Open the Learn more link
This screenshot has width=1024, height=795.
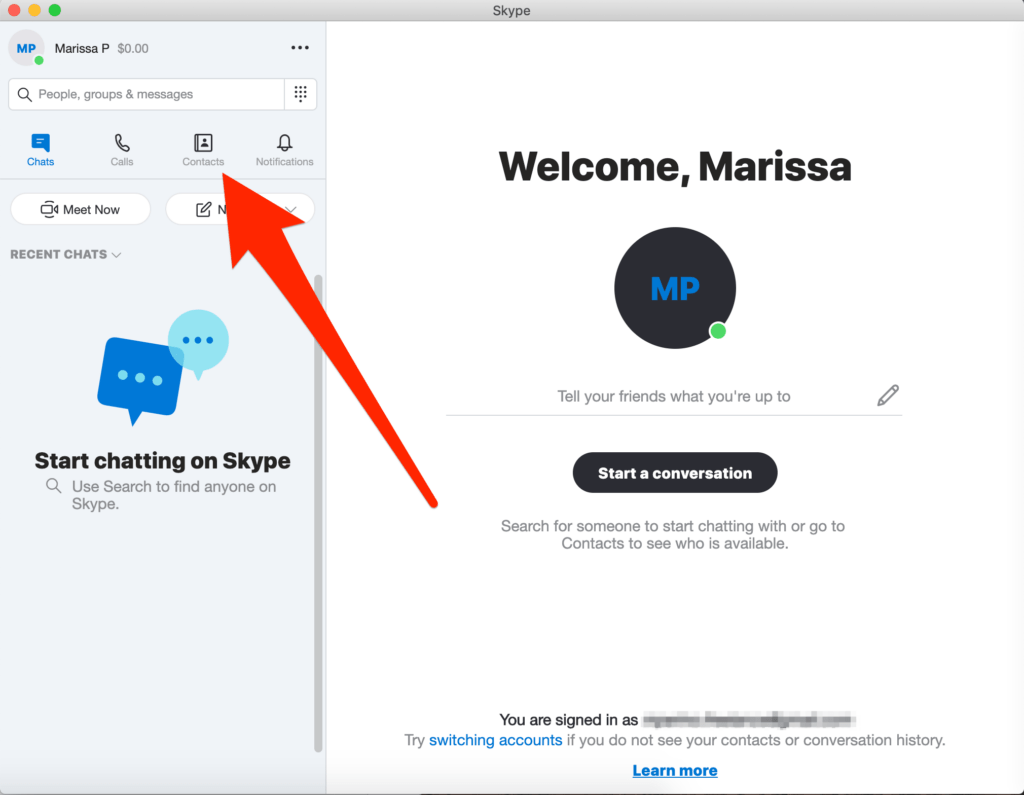tap(675, 770)
